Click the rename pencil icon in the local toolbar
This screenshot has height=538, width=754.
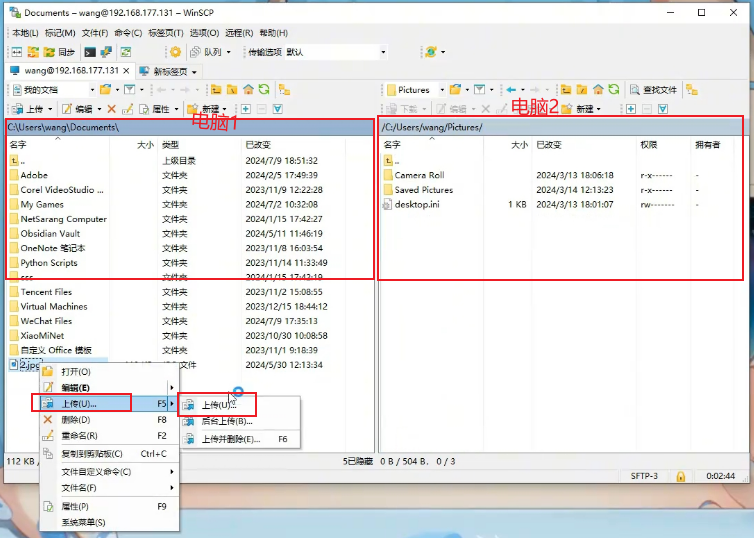(x=127, y=109)
